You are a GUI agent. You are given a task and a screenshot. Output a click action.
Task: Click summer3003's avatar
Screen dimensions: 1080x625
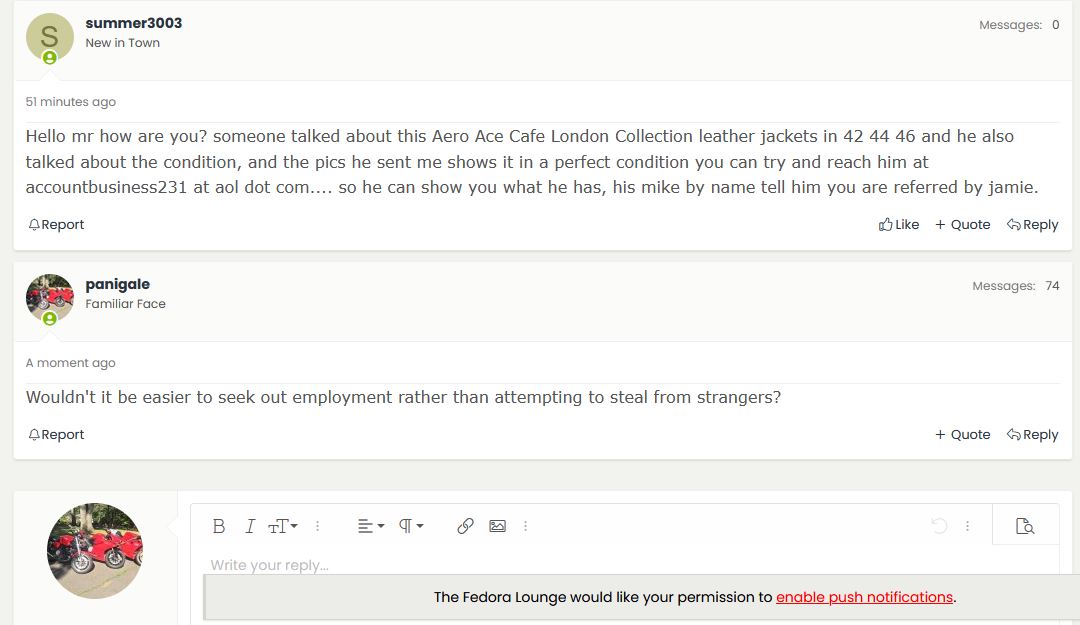[x=50, y=37]
